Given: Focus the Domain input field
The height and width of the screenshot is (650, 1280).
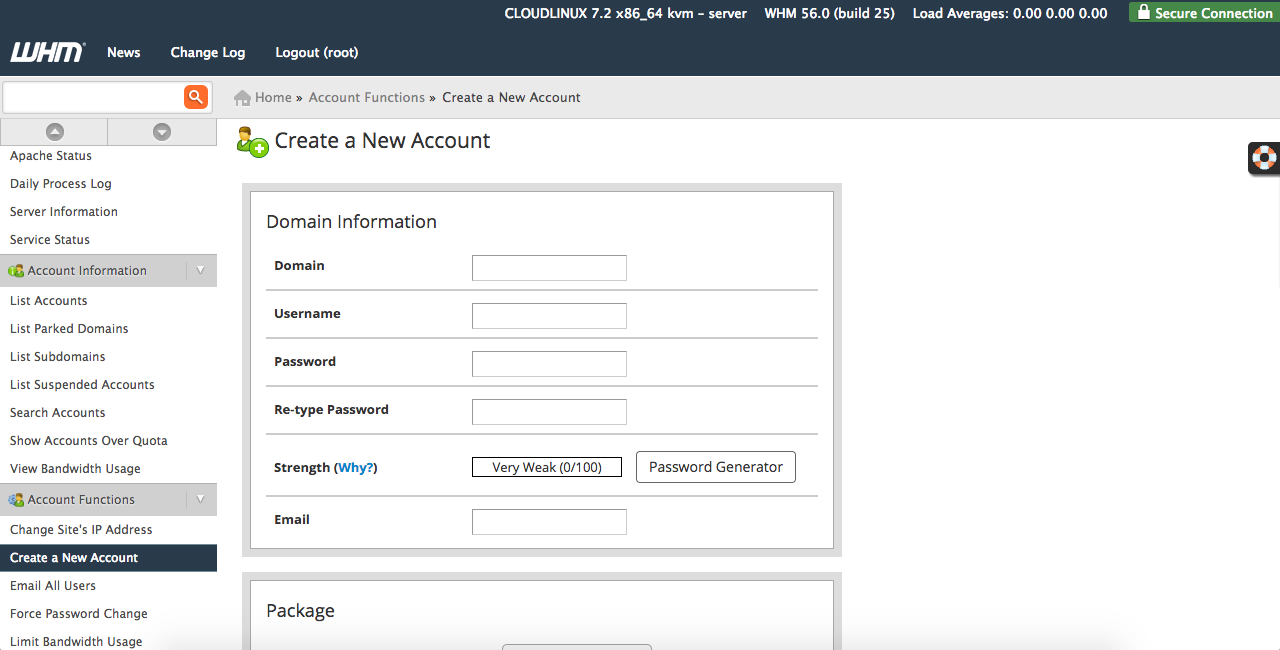Looking at the screenshot, I should [549, 268].
